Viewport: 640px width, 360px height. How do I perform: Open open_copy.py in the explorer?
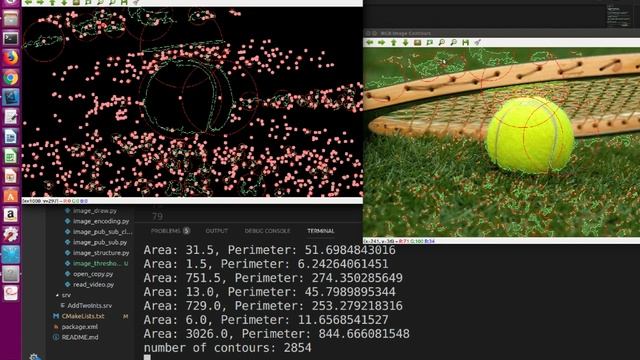pyautogui.click(x=93, y=274)
